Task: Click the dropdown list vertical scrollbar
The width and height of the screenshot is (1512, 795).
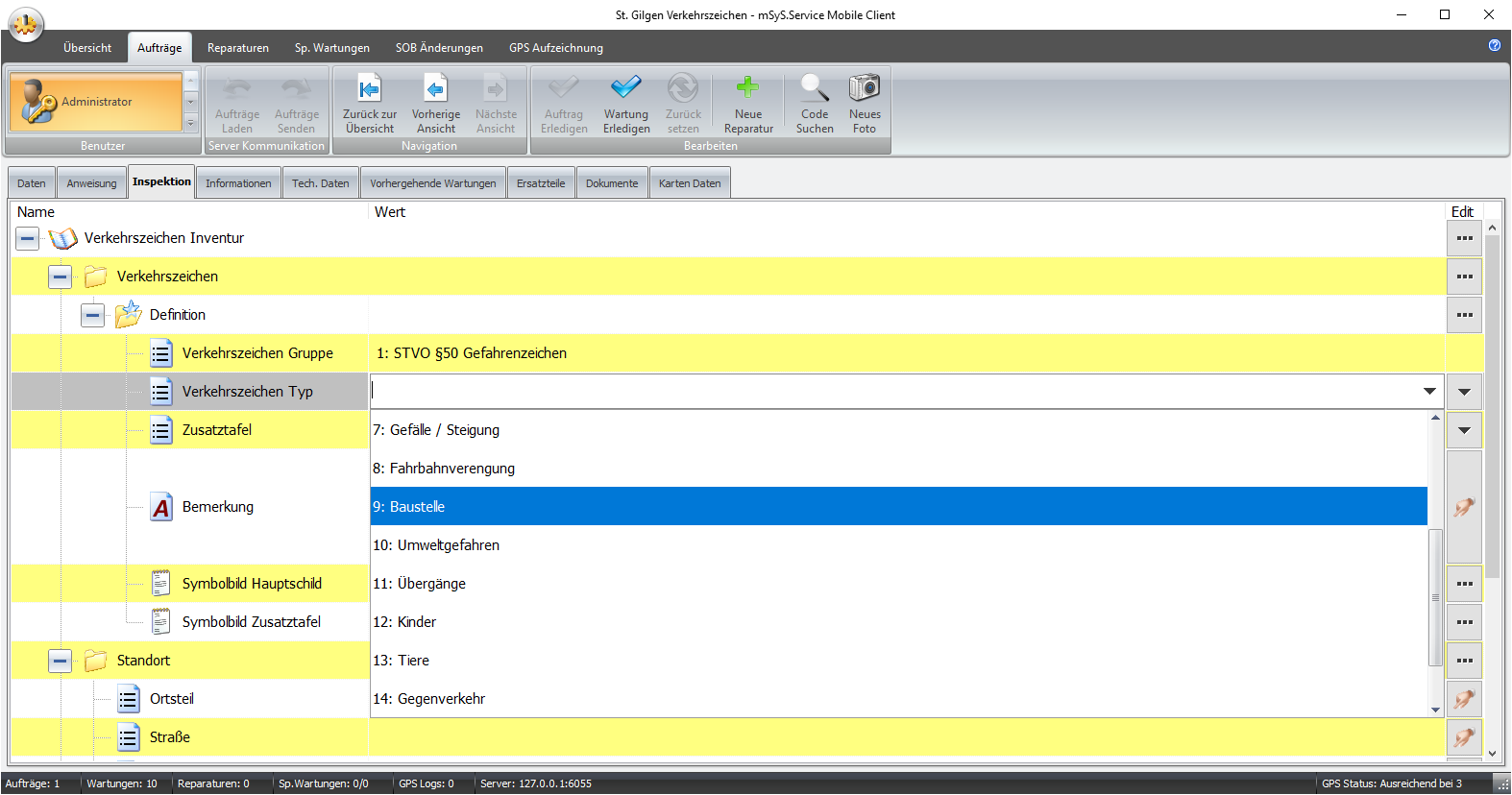Action: (x=1435, y=595)
